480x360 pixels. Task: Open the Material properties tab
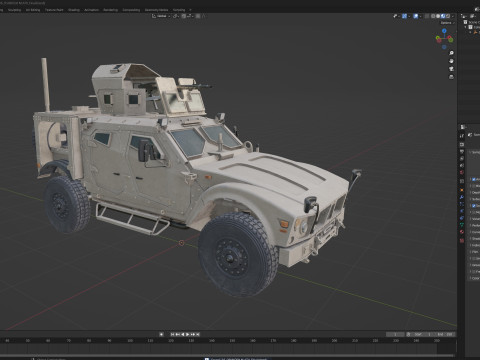(462, 231)
